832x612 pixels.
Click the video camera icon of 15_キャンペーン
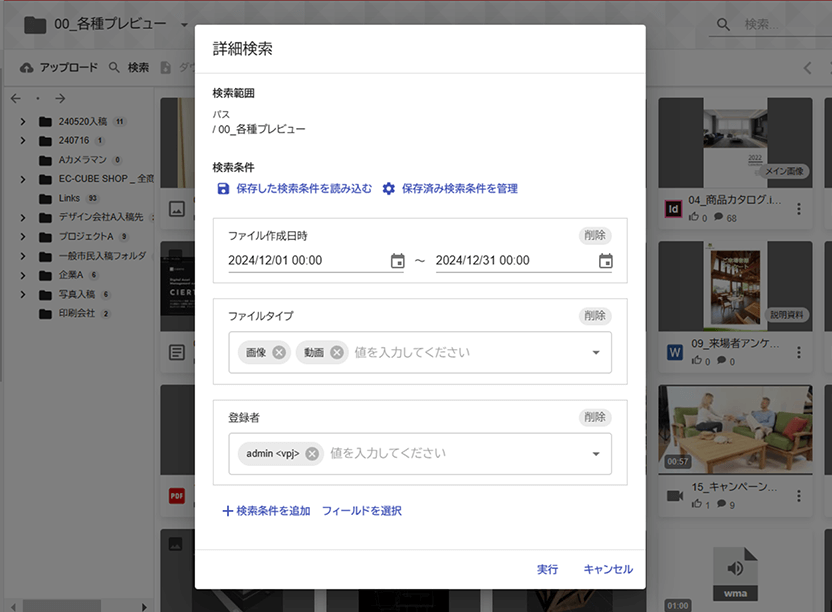pos(675,496)
